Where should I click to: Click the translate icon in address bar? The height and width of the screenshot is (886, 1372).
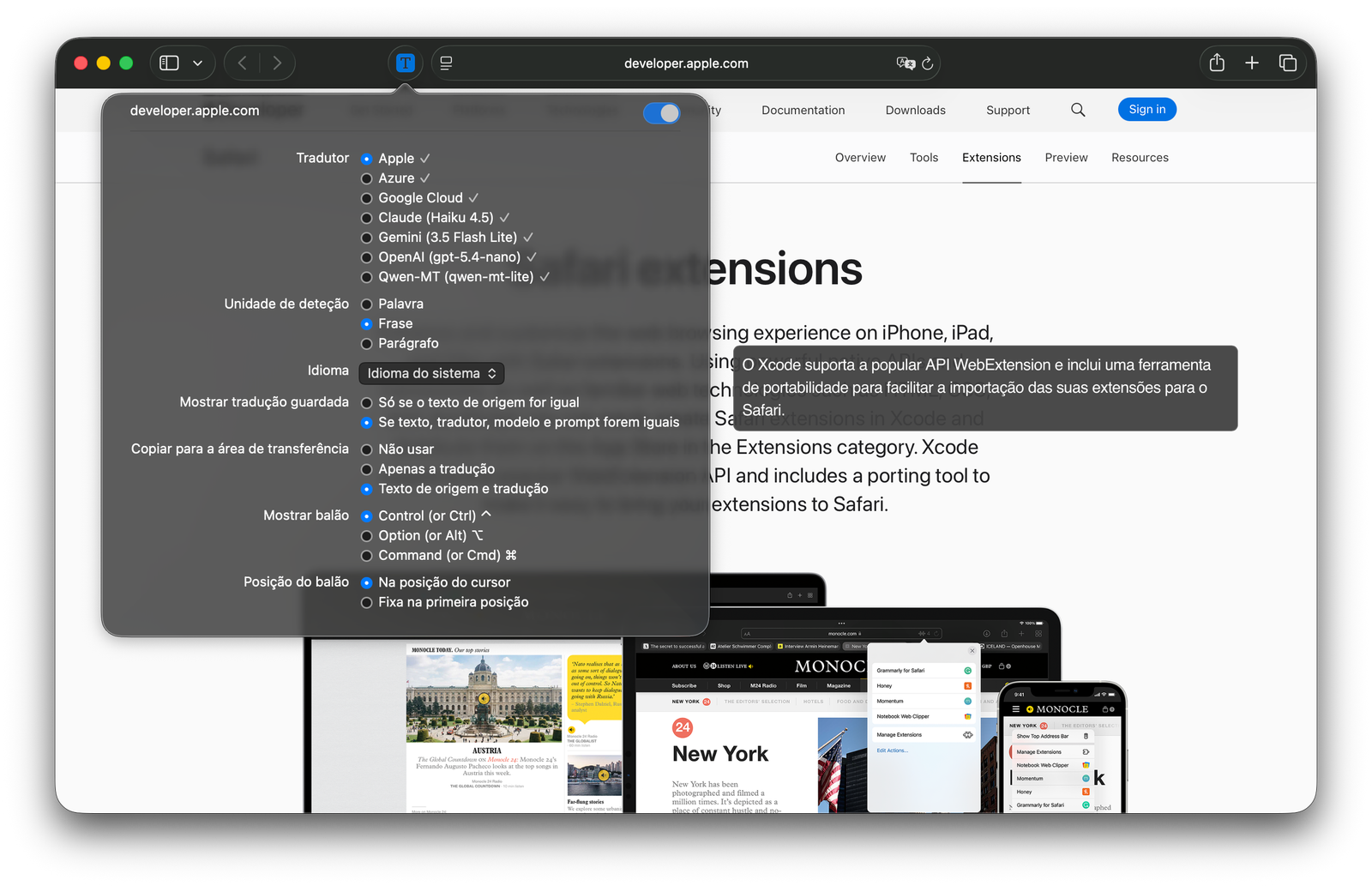pos(906,63)
